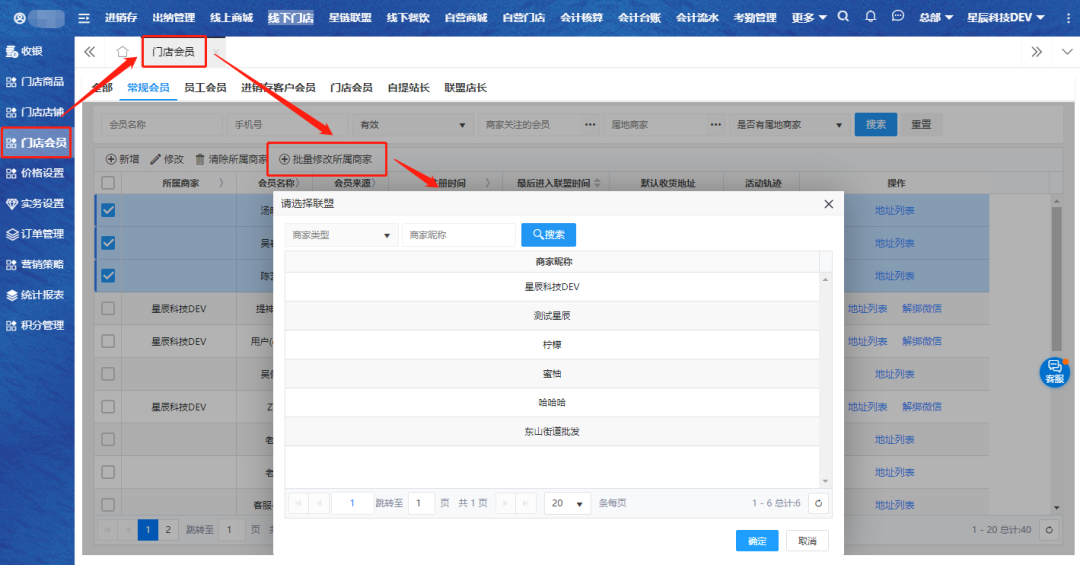Open the chat message bubble icon
The width and height of the screenshot is (1080, 565).
898,17
